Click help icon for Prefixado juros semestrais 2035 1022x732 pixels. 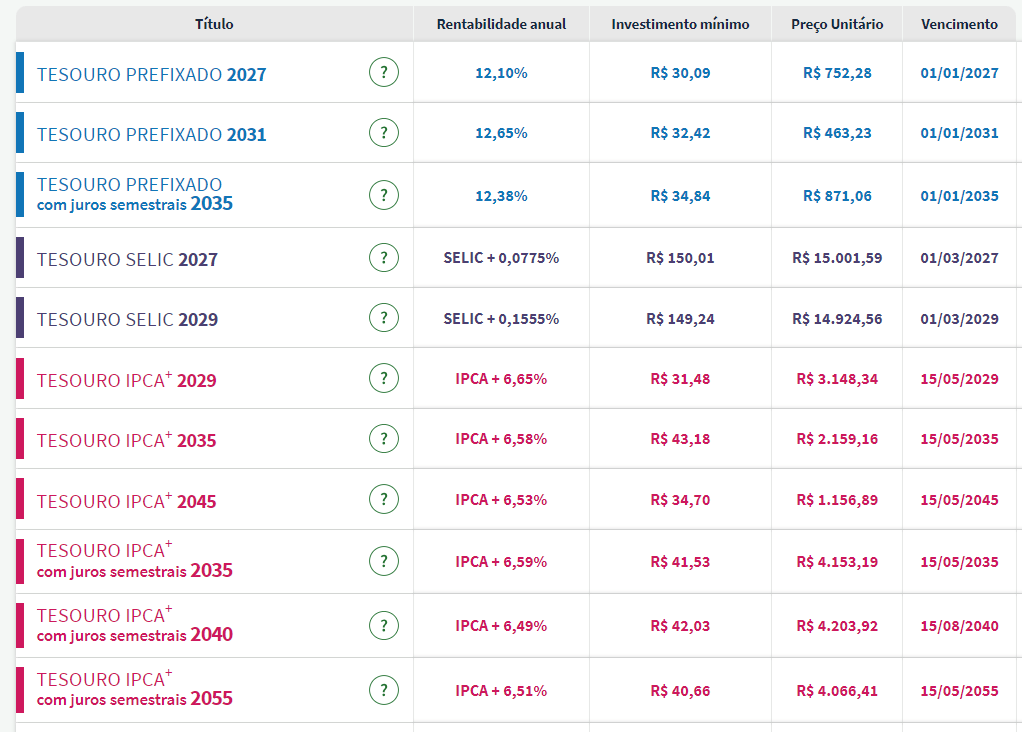(383, 195)
